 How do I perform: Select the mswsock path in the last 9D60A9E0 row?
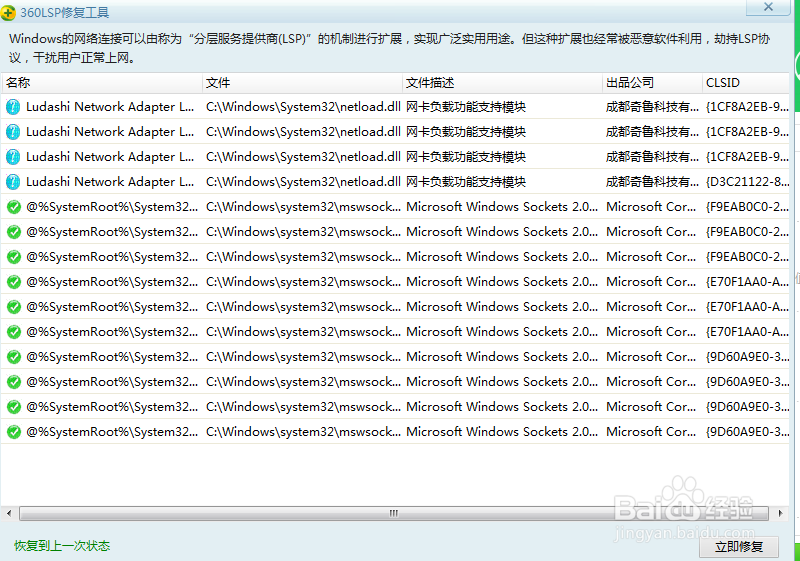[303, 431]
